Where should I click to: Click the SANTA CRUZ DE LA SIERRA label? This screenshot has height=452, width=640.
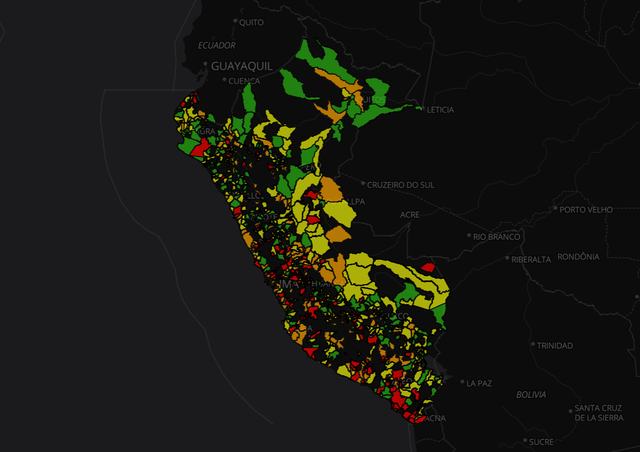click(599, 412)
